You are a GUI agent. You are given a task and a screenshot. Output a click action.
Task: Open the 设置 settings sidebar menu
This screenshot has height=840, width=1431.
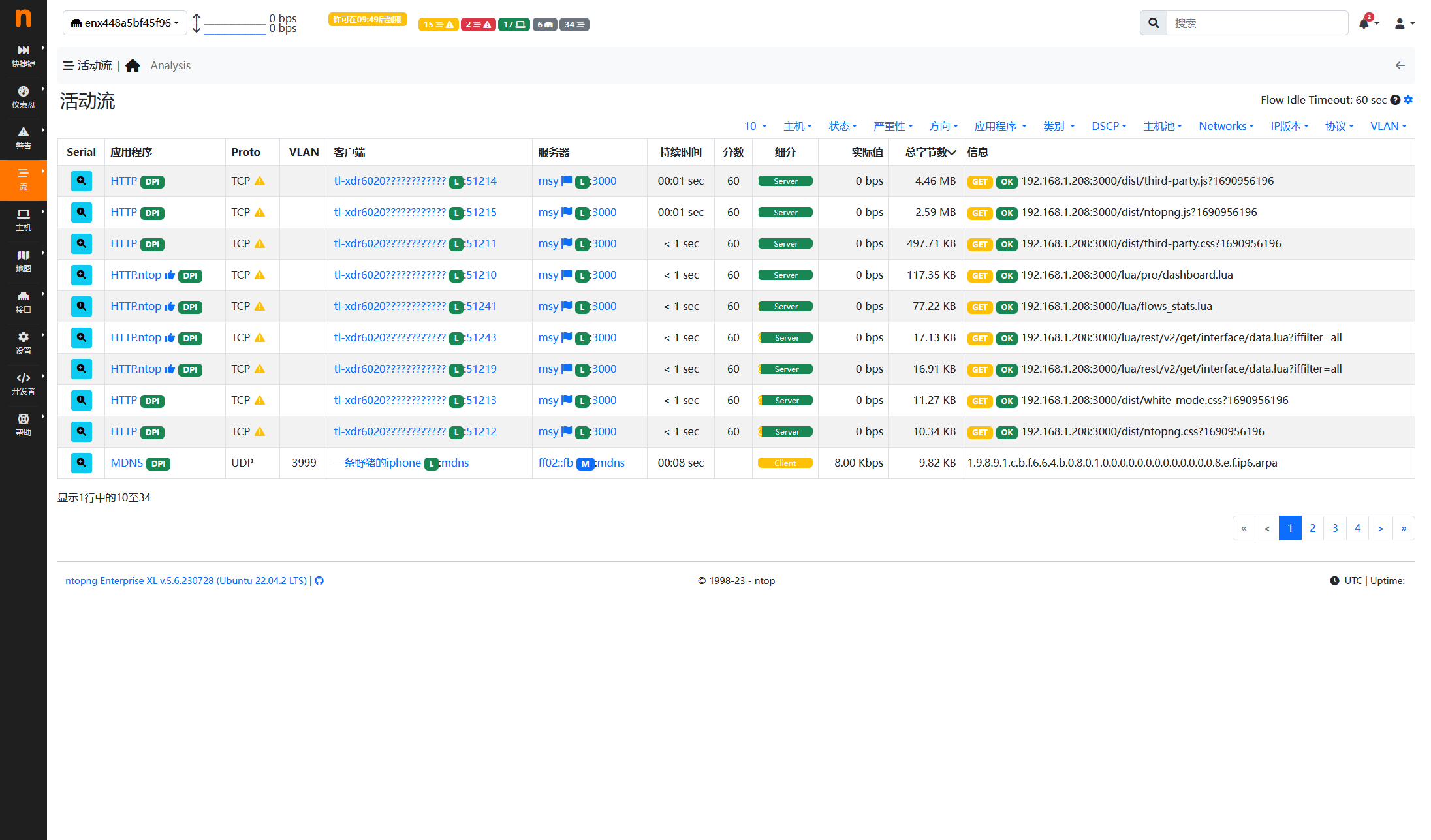tap(24, 343)
